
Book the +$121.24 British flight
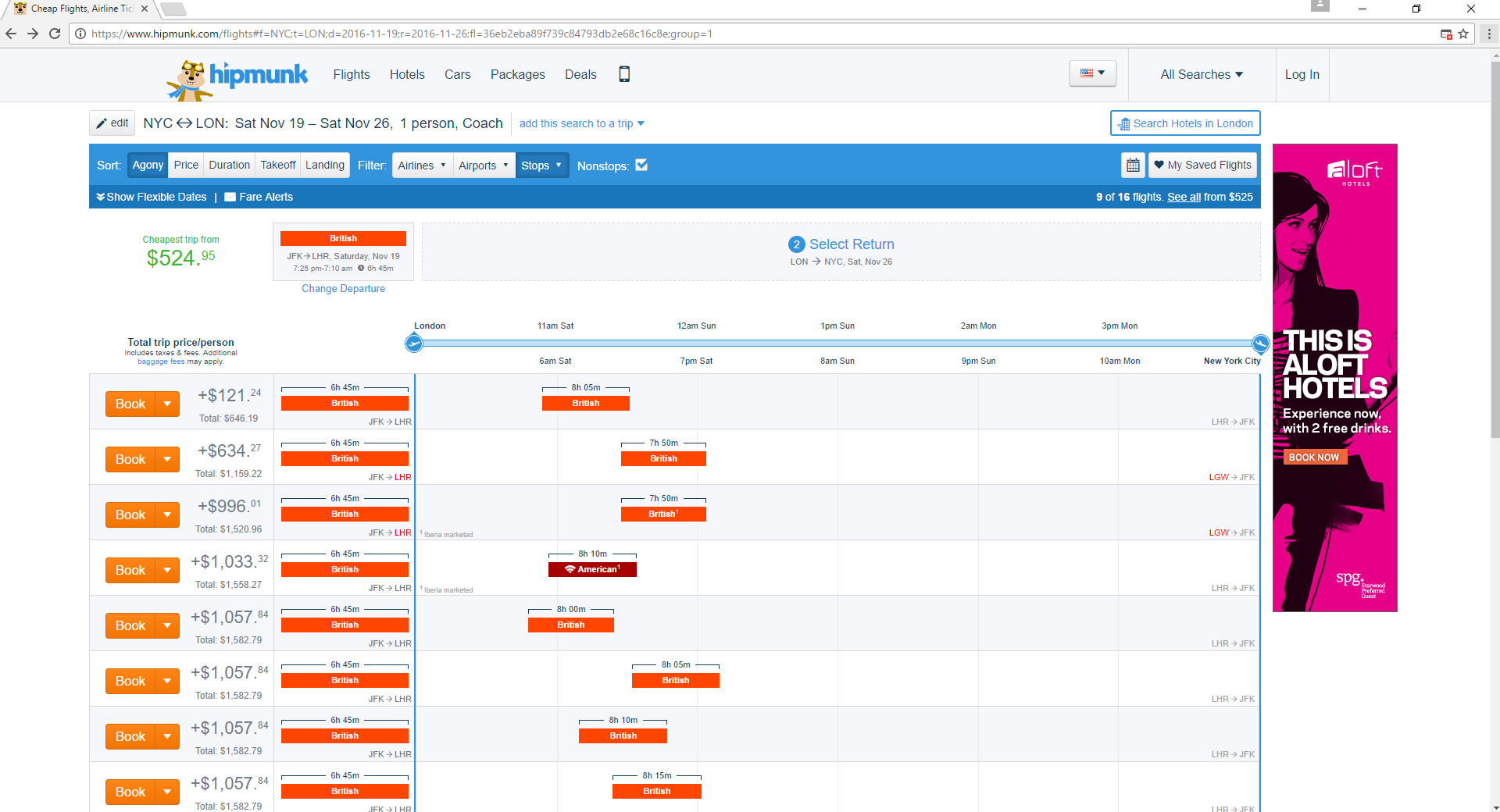click(x=130, y=404)
